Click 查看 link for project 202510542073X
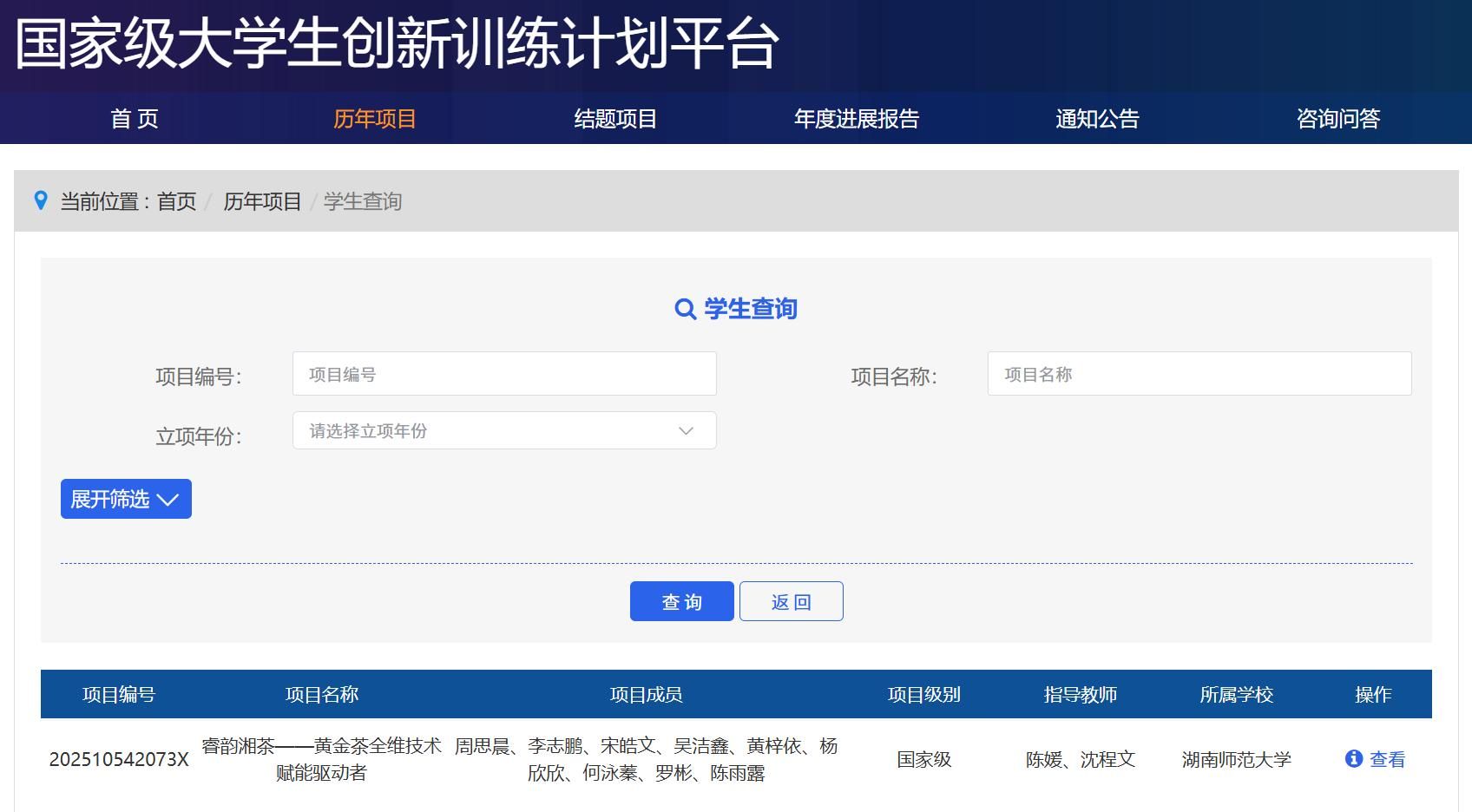The image size is (1472, 812). tap(1387, 759)
